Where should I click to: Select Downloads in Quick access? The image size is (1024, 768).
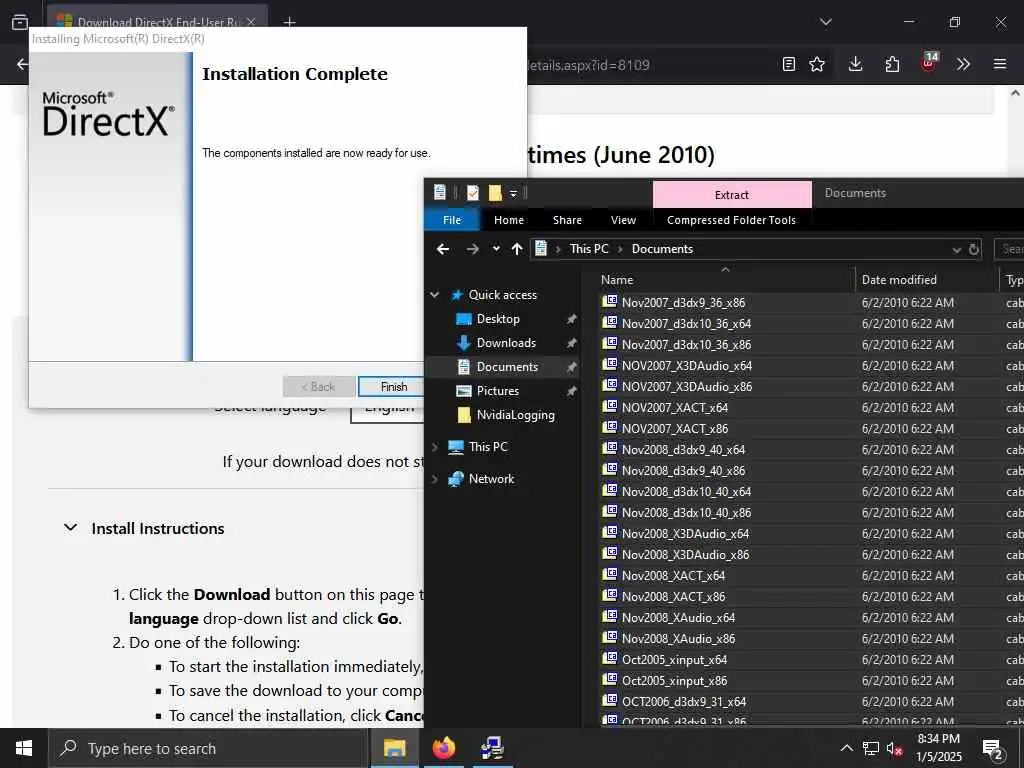click(505, 343)
